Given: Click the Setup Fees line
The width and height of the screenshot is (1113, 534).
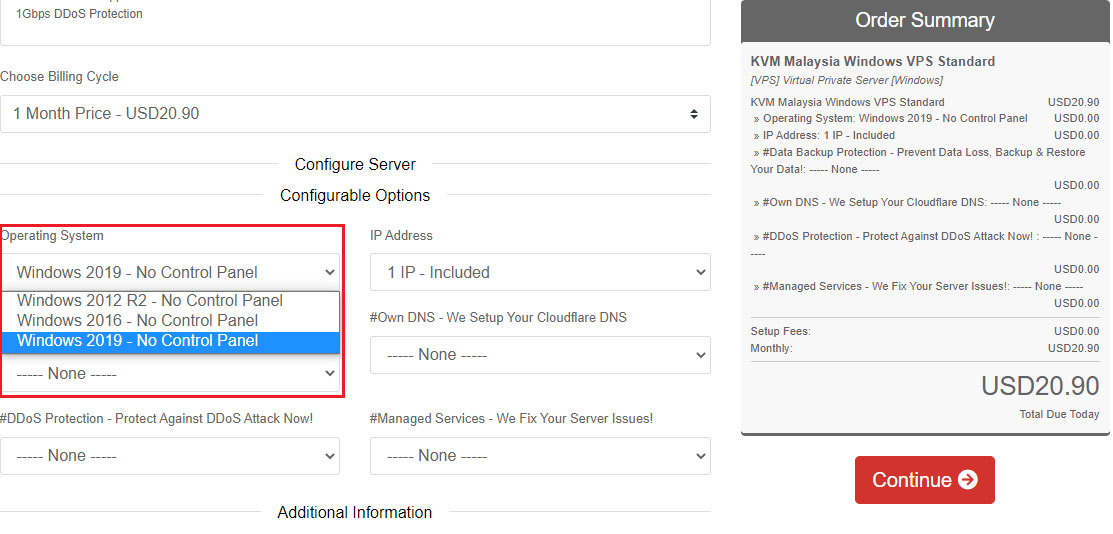Looking at the screenshot, I should pyautogui.click(x=925, y=332).
